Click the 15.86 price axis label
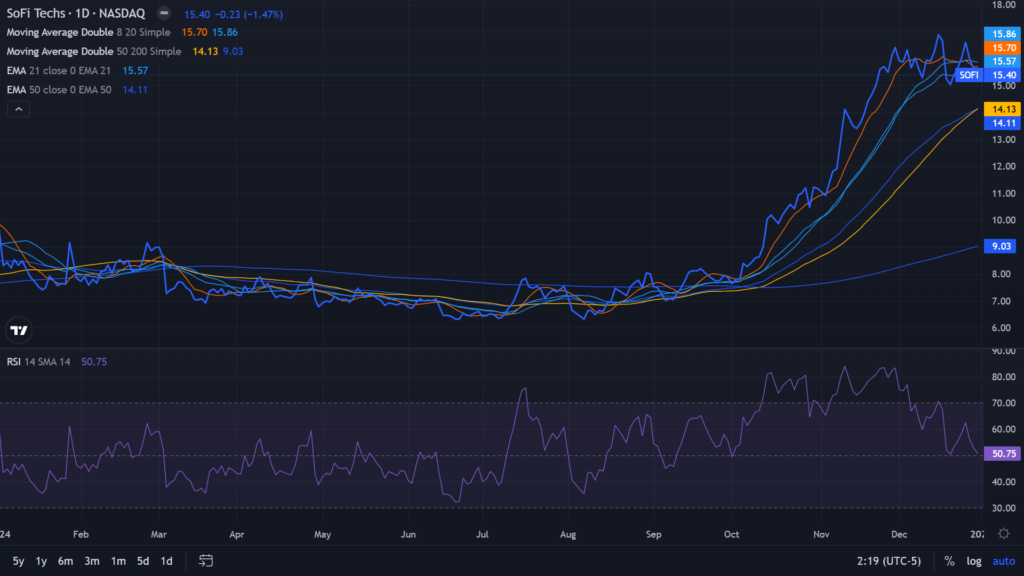This screenshot has width=1024, height=576. tap(1003, 34)
